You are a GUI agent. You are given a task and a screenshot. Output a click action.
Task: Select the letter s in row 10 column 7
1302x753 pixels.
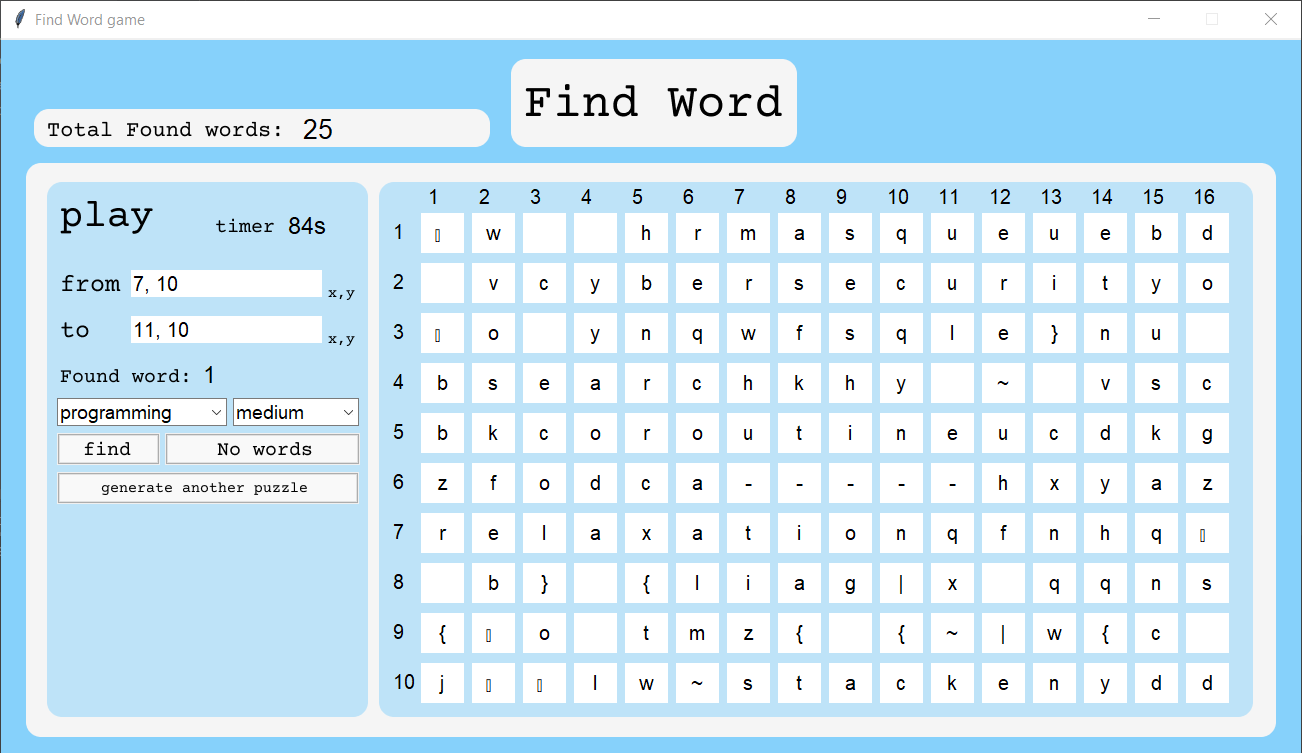click(x=748, y=683)
